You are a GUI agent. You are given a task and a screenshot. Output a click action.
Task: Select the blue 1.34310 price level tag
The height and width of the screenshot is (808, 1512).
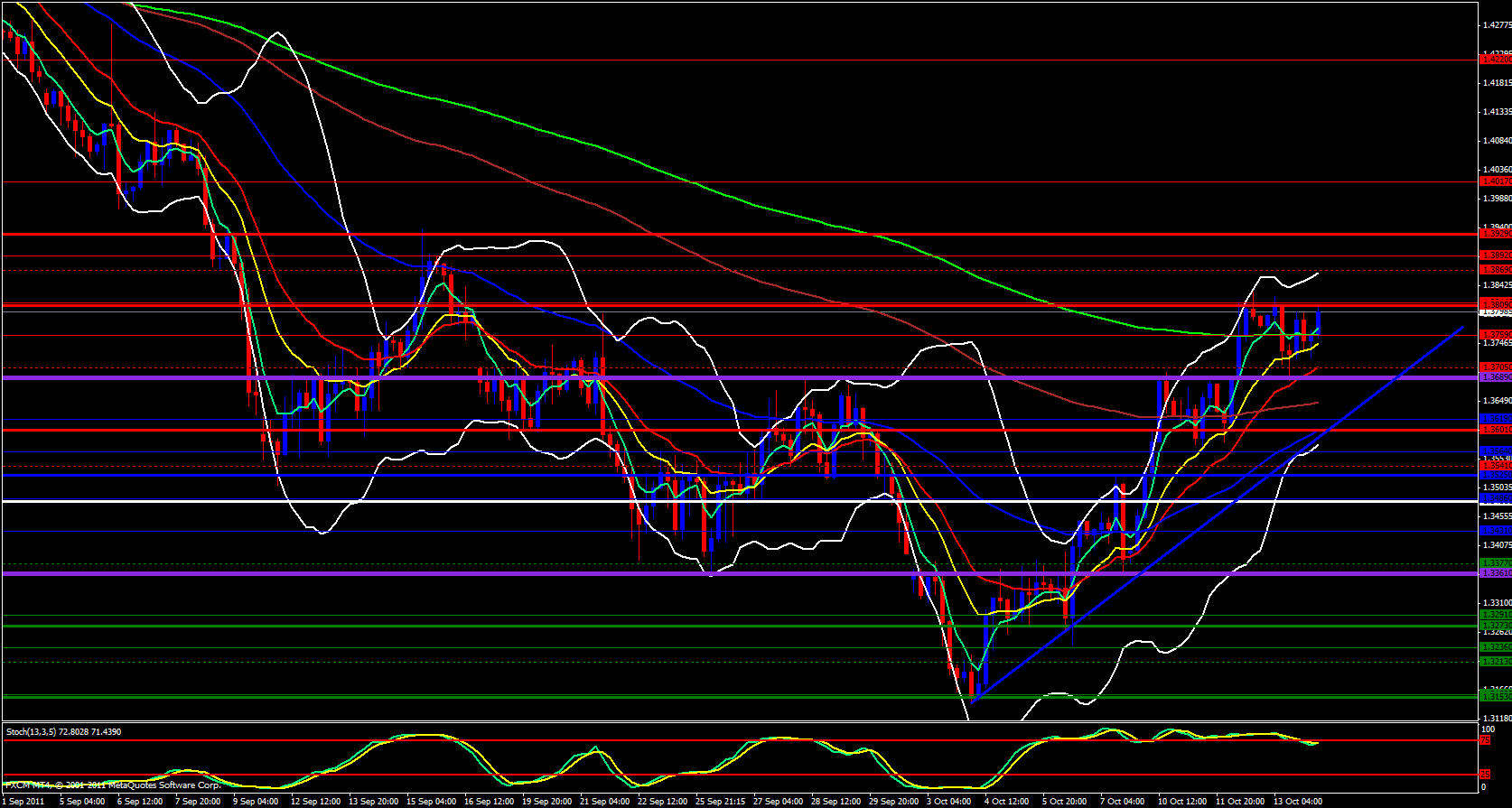(x=1495, y=531)
